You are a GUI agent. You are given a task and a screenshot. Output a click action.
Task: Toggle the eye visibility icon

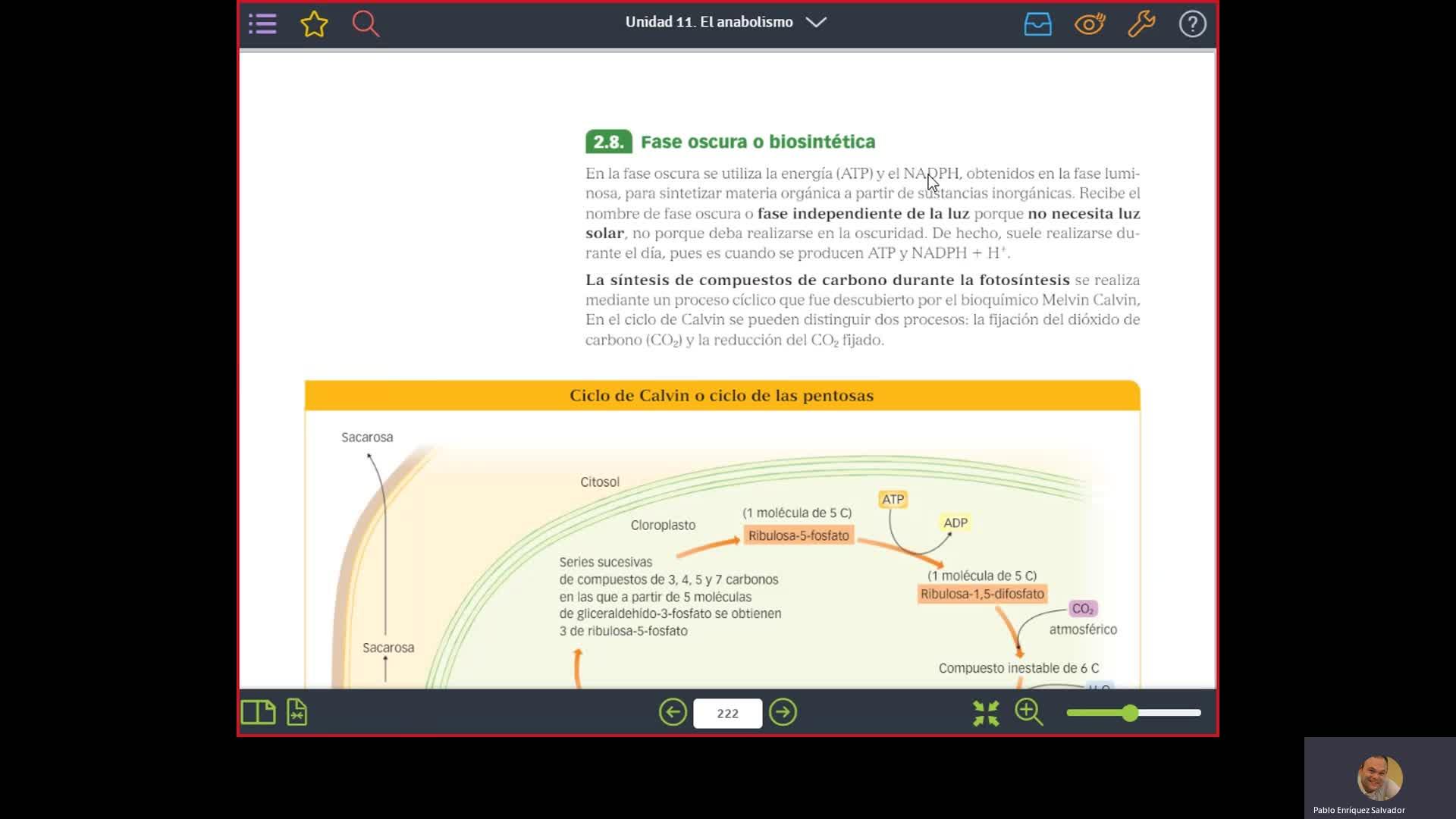pyautogui.click(x=1090, y=24)
